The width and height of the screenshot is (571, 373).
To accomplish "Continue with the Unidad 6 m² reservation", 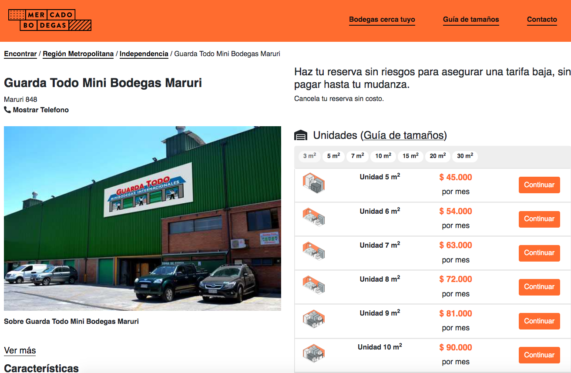I will pyautogui.click(x=539, y=219).
